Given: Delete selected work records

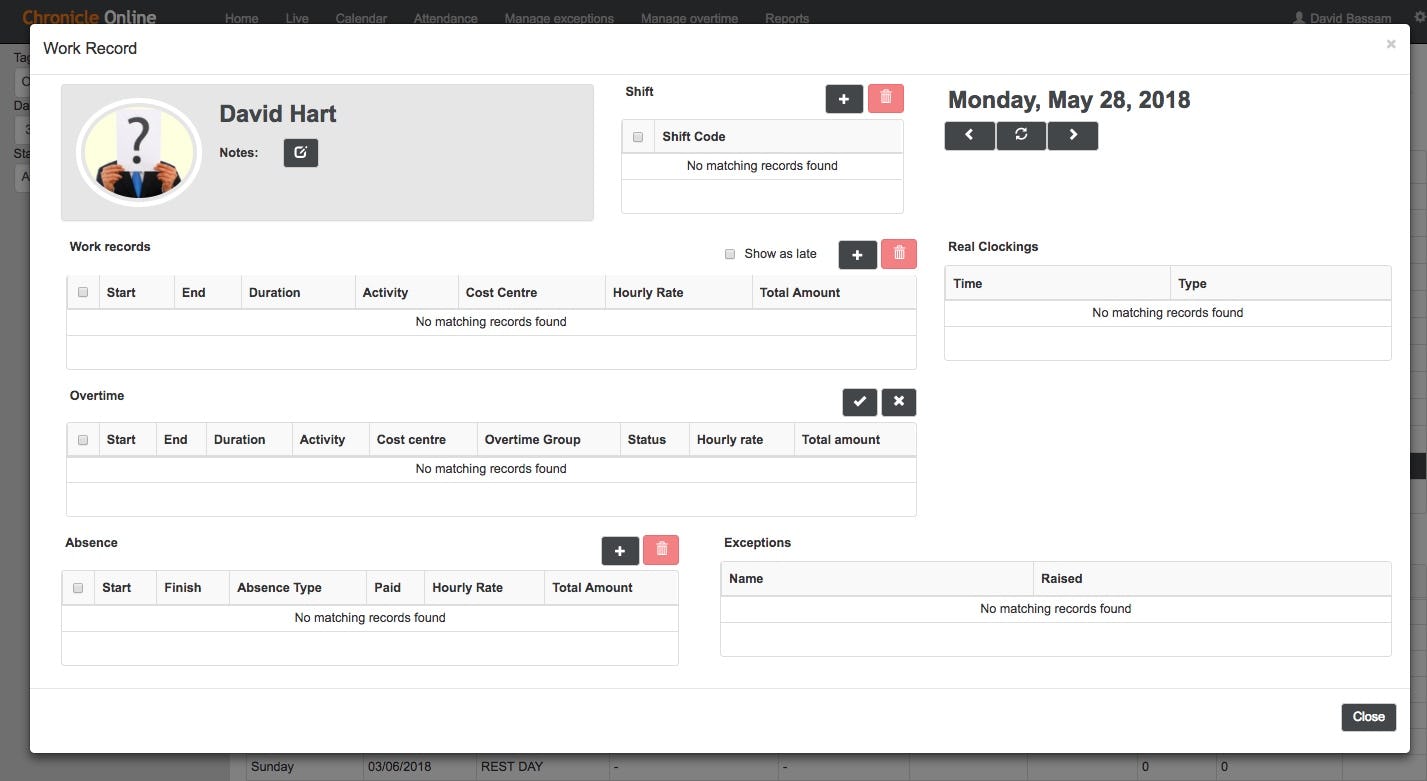Looking at the screenshot, I should coord(898,254).
